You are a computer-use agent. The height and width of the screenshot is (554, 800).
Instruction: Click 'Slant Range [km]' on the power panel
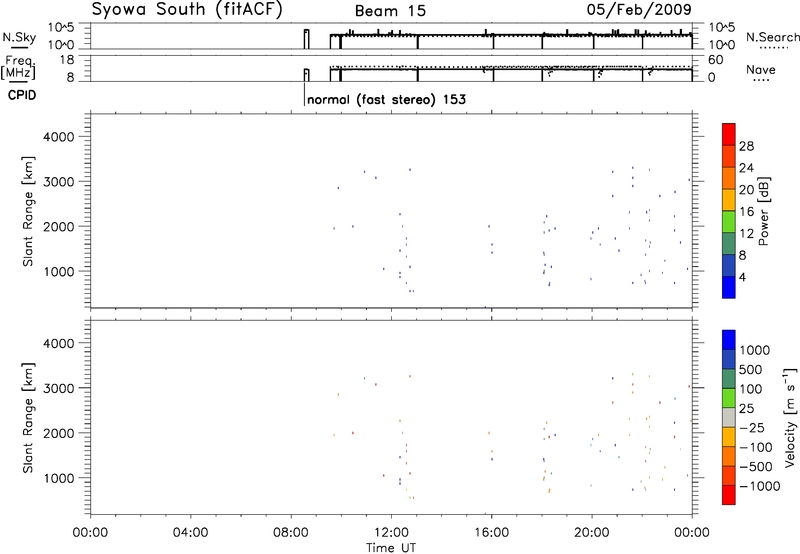pyautogui.click(x=29, y=211)
